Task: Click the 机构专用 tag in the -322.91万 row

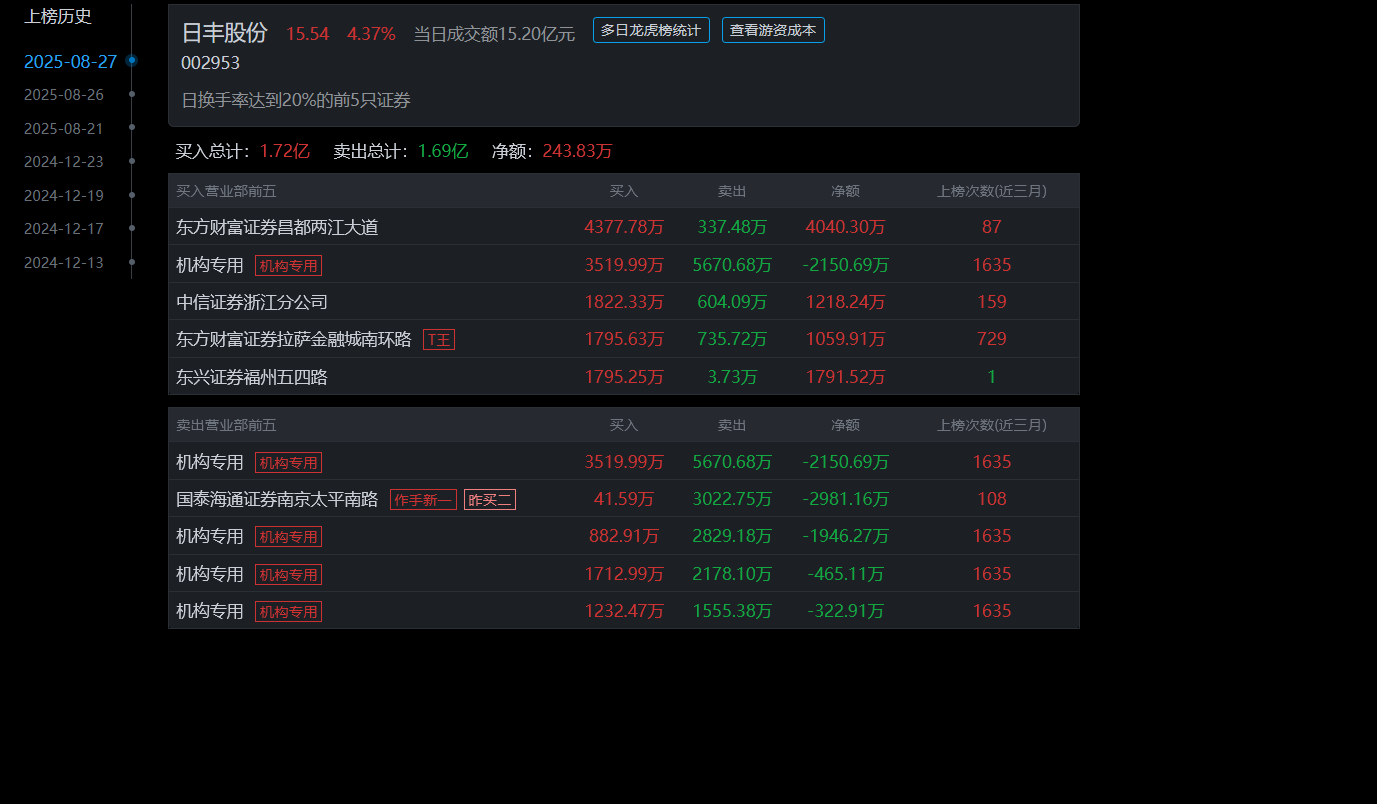Action: tap(288, 612)
